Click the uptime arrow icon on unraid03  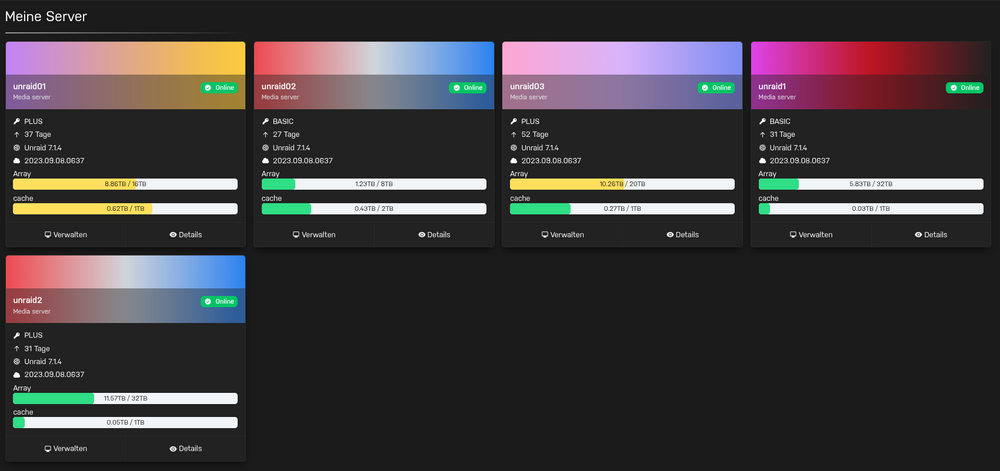[x=514, y=134]
